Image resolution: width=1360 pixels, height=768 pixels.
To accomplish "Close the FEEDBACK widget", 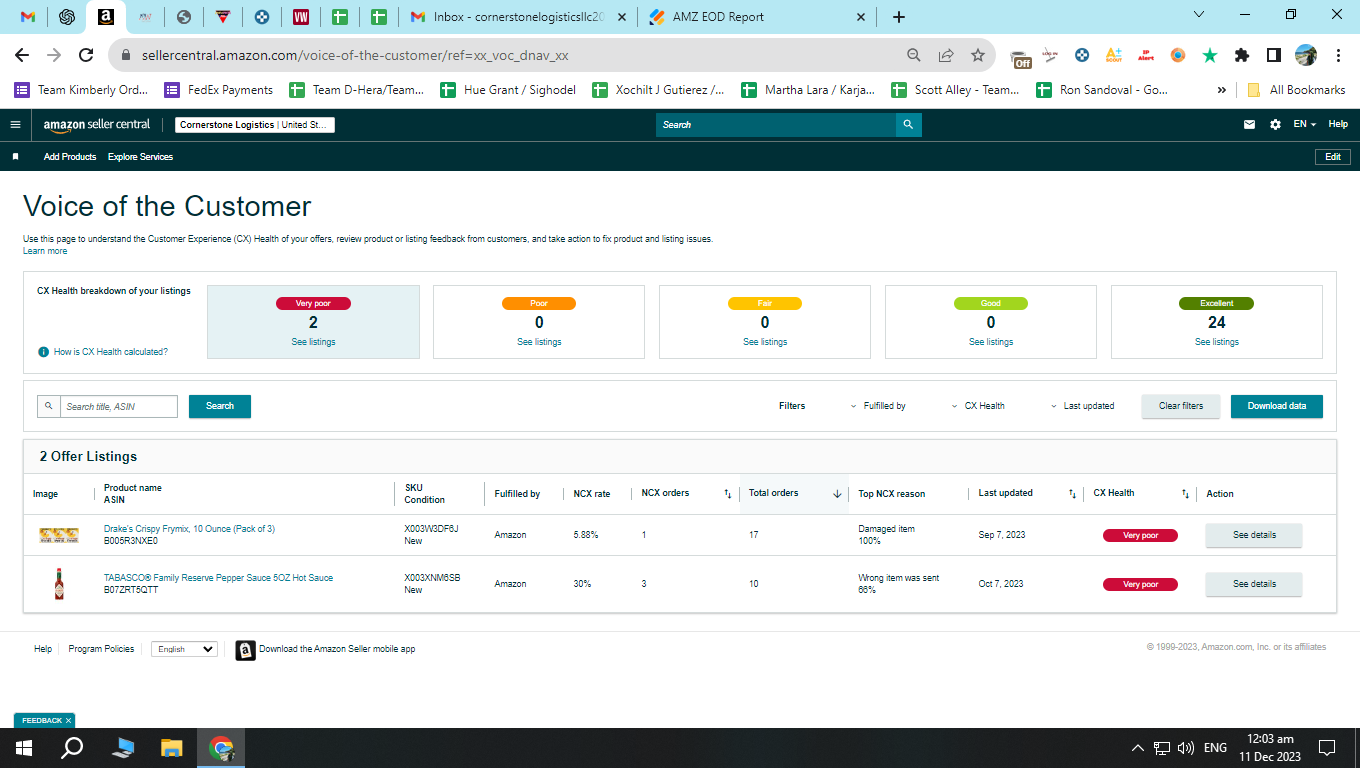I will (x=68, y=721).
